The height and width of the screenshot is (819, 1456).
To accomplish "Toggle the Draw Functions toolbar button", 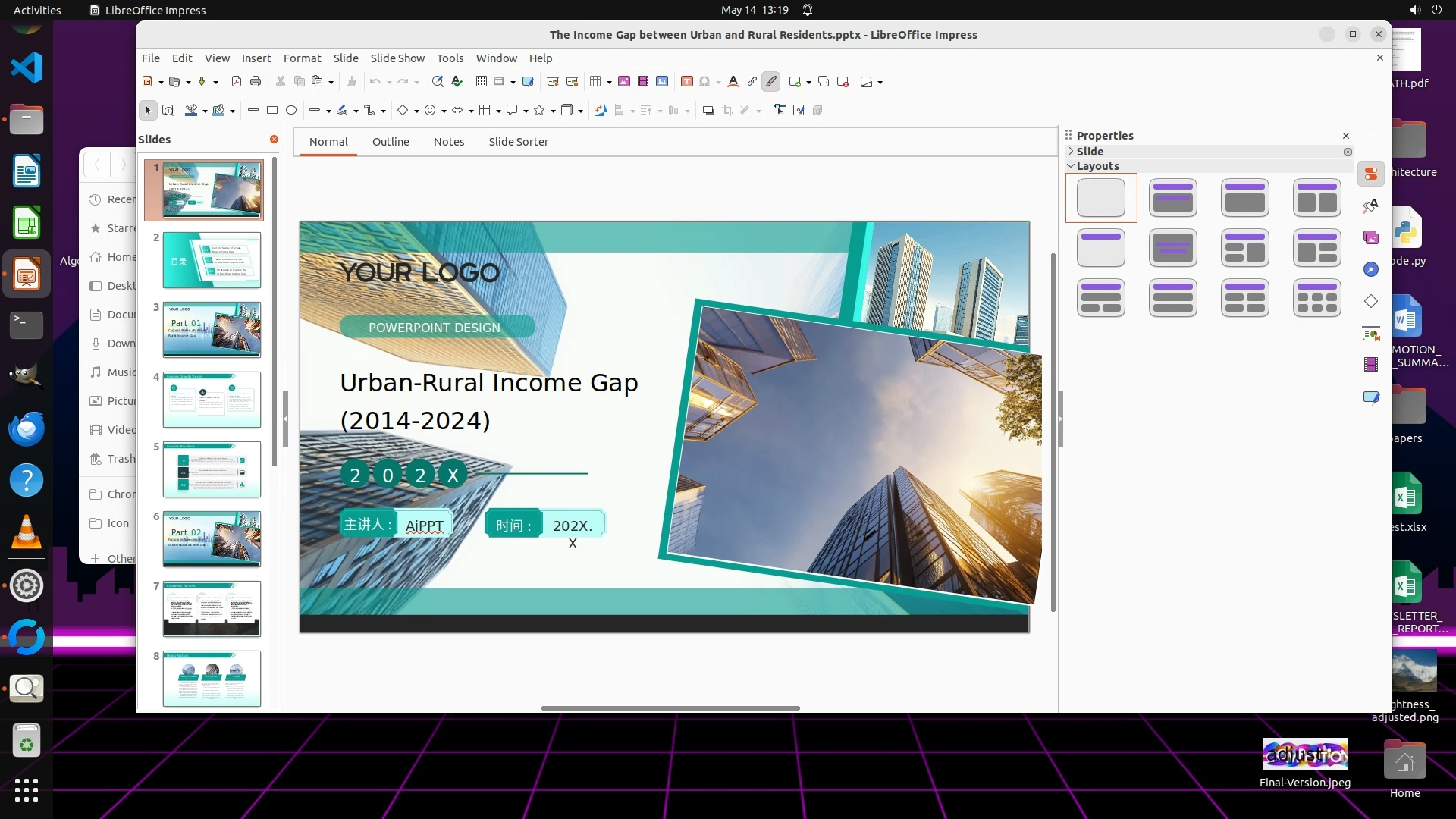I will (x=771, y=82).
